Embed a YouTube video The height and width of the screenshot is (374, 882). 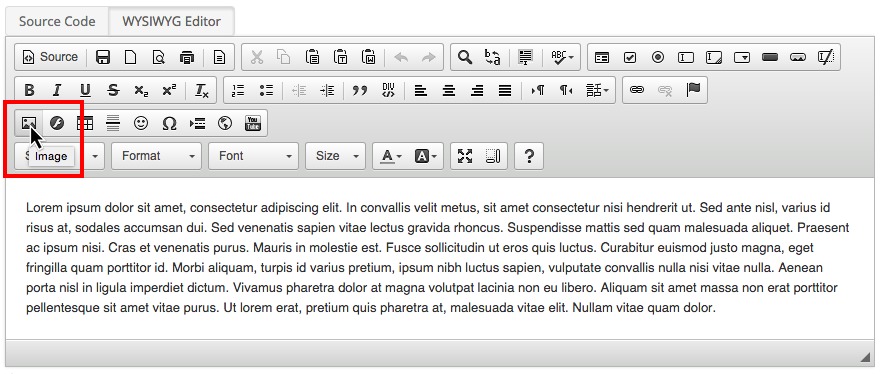coord(253,123)
